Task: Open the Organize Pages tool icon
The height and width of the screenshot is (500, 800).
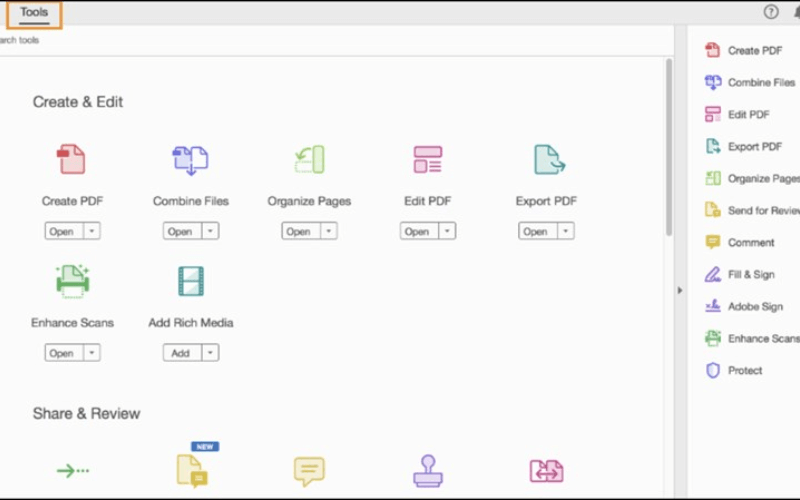Action: click(x=309, y=159)
